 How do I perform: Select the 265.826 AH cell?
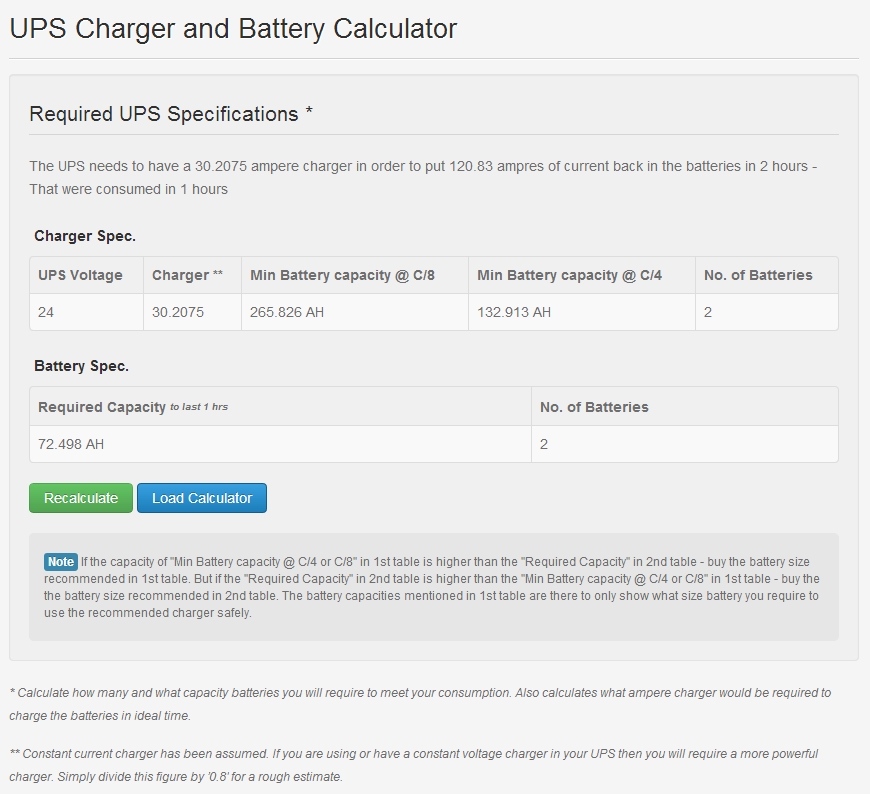coord(355,312)
